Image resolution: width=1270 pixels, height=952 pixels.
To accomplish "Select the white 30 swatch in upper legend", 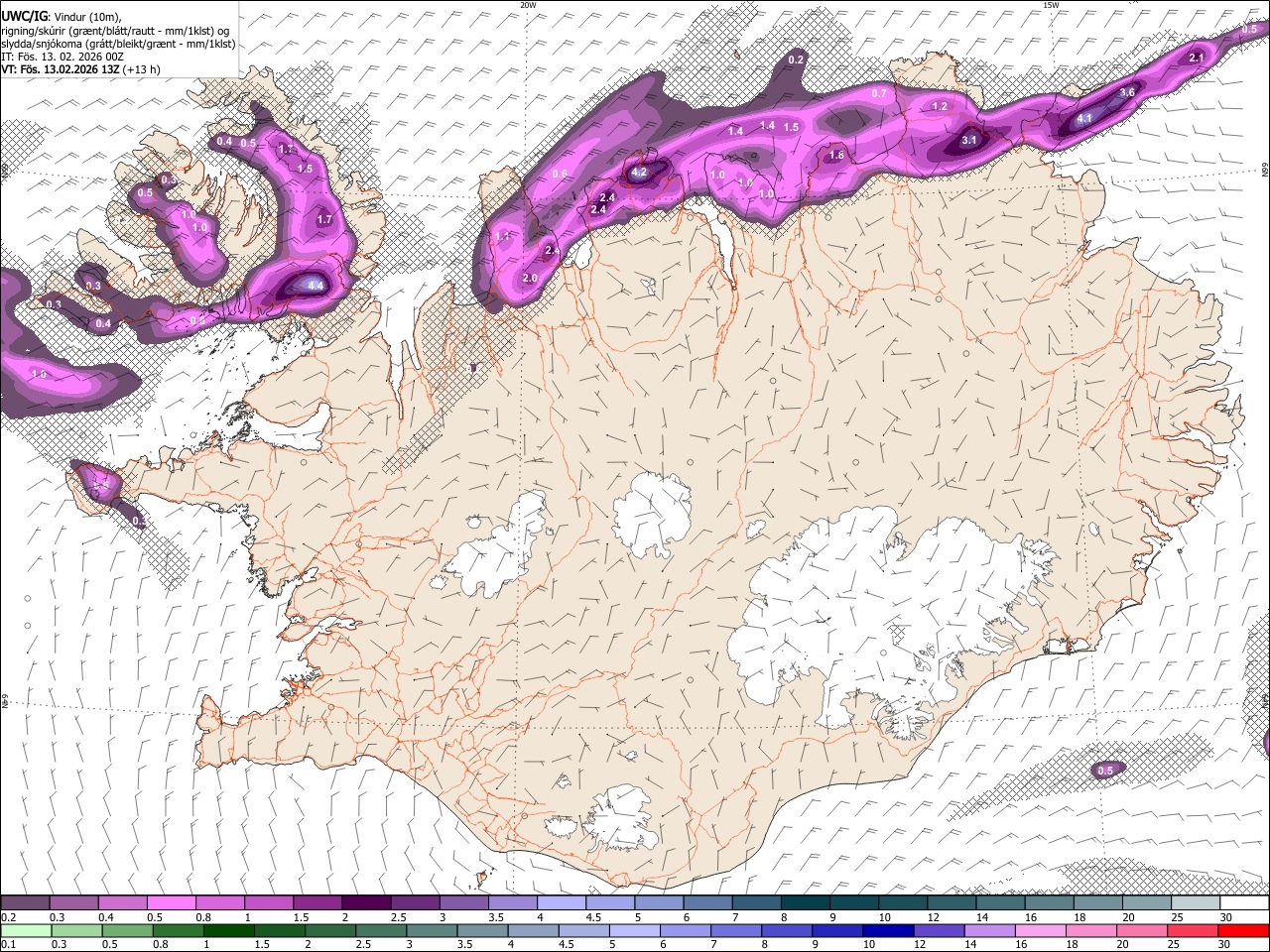I will pyautogui.click(x=1244, y=903).
